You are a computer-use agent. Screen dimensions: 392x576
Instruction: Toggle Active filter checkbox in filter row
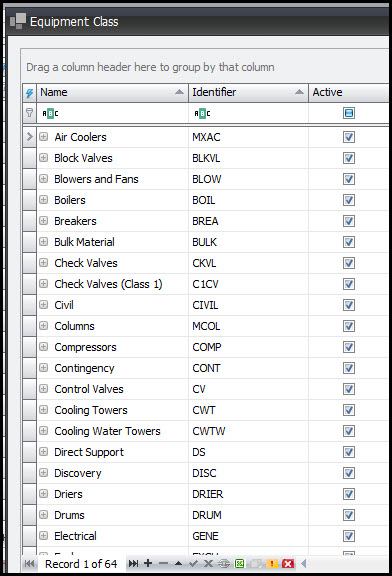tap(349, 113)
